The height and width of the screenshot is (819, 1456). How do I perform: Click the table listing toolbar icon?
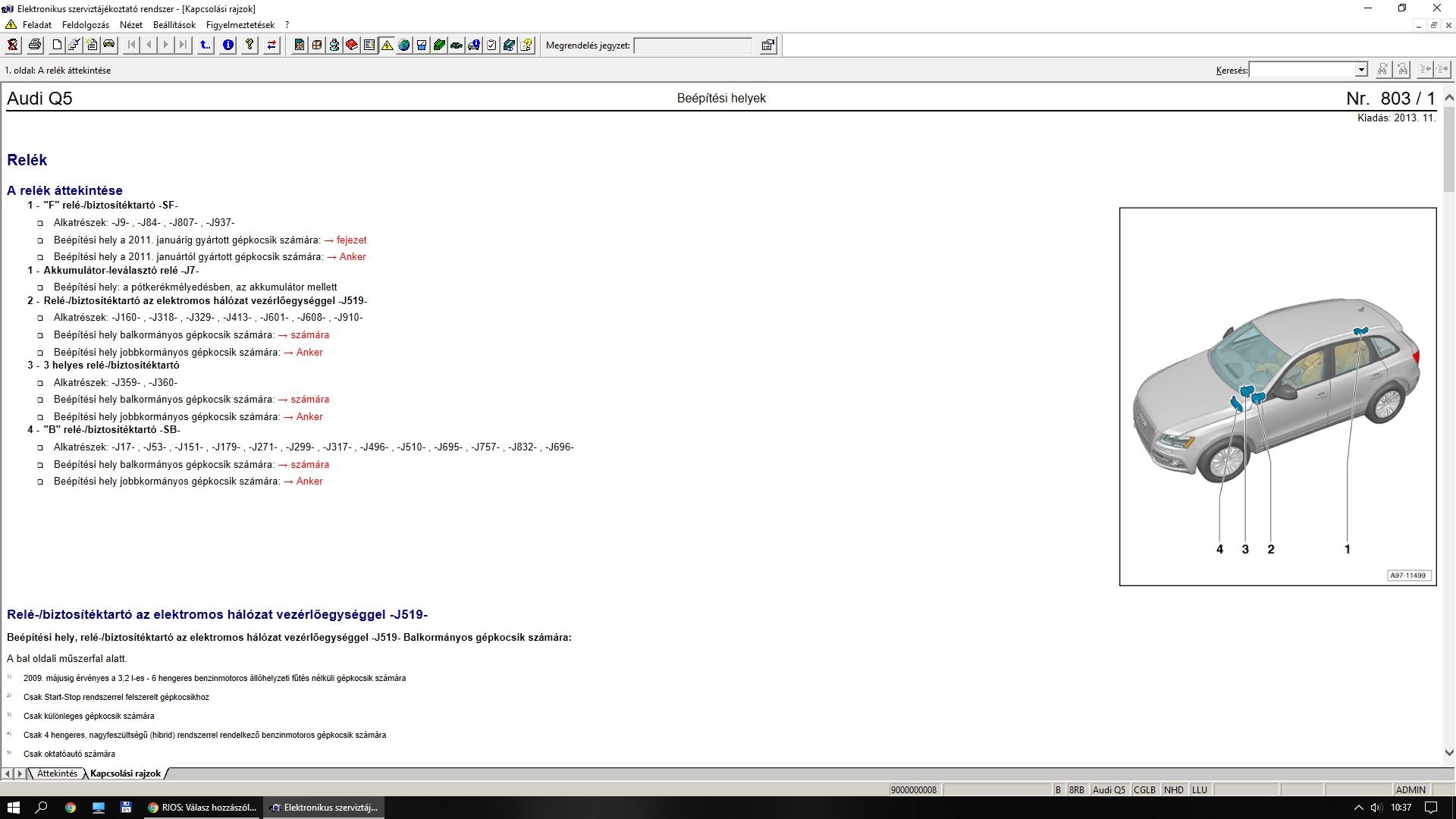pos(369,45)
